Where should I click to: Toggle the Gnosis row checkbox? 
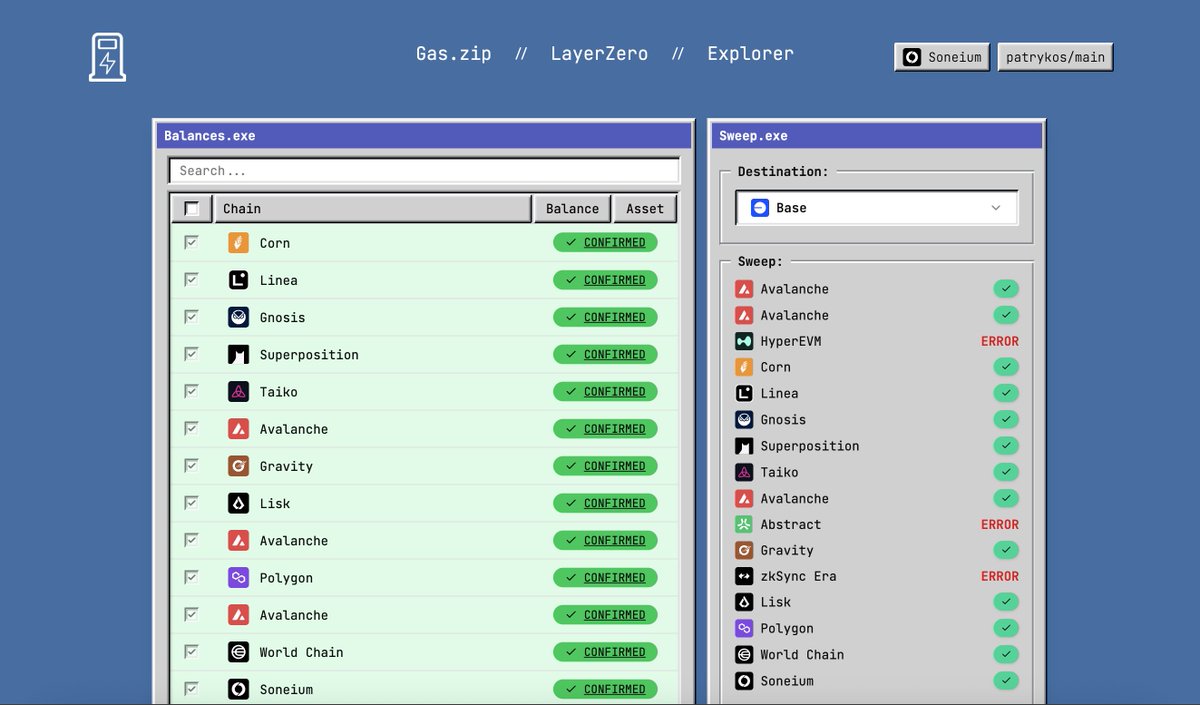(x=191, y=316)
